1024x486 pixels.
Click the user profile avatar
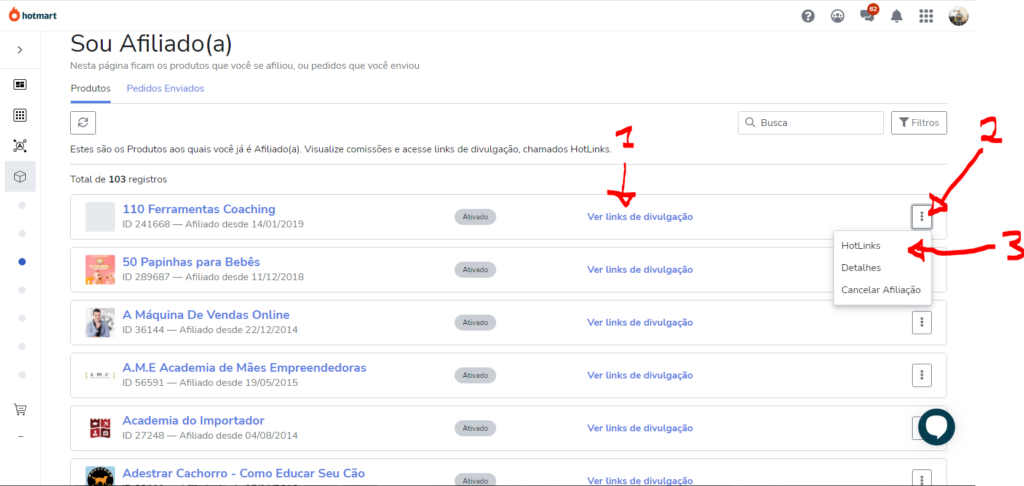958,16
